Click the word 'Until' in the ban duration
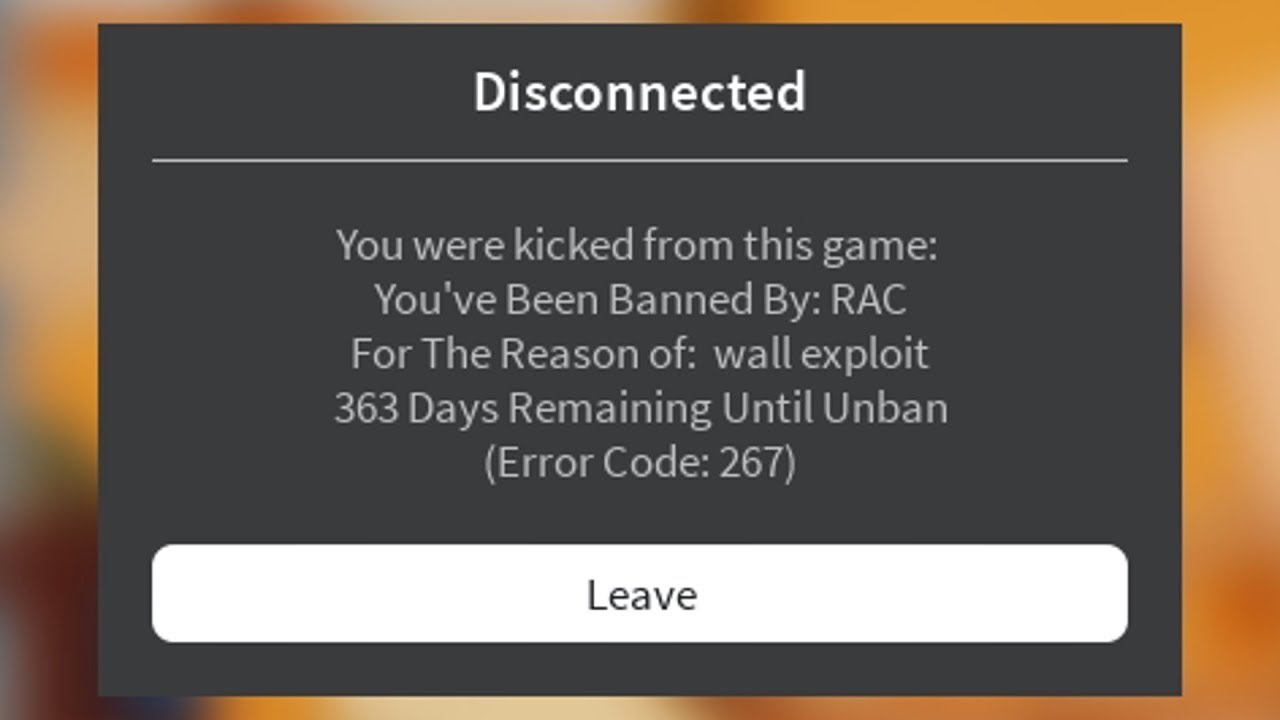Image resolution: width=1280 pixels, height=720 pixels. [x=768, y=408]
